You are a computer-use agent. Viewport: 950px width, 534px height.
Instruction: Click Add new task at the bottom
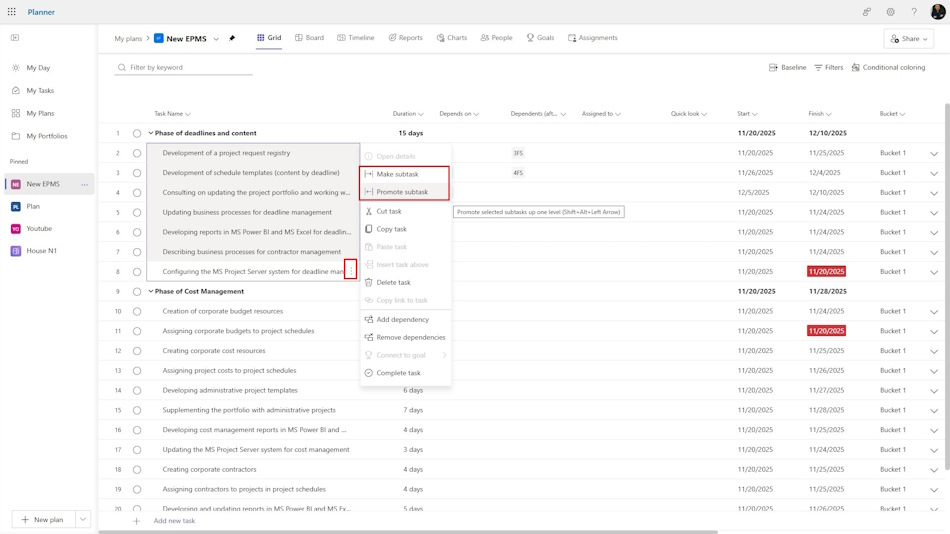coord(174,521)
